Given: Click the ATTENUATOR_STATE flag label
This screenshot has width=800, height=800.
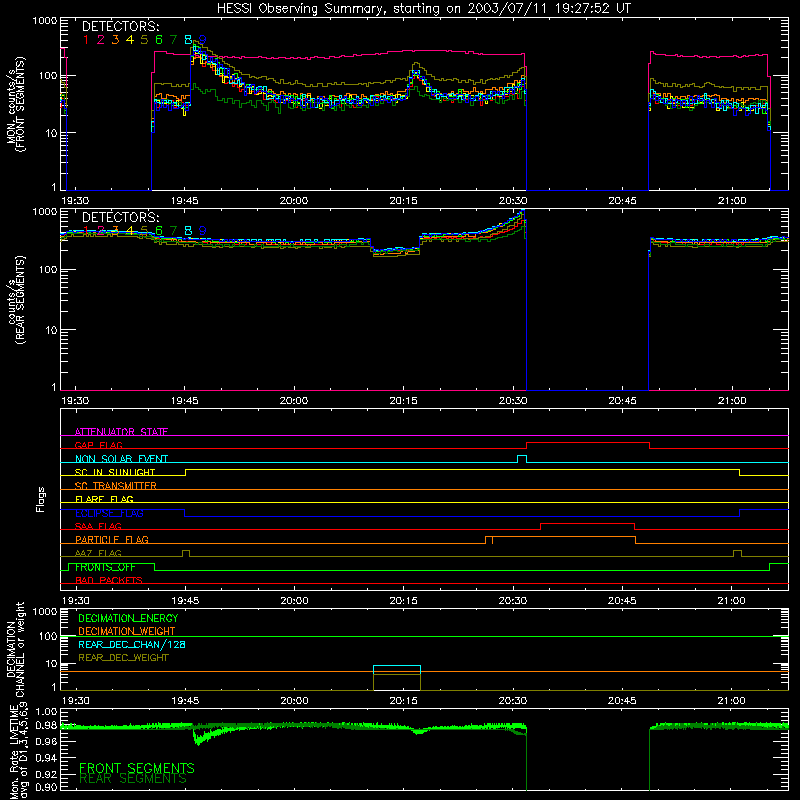Looking at the screenshot, I should 121,432.
